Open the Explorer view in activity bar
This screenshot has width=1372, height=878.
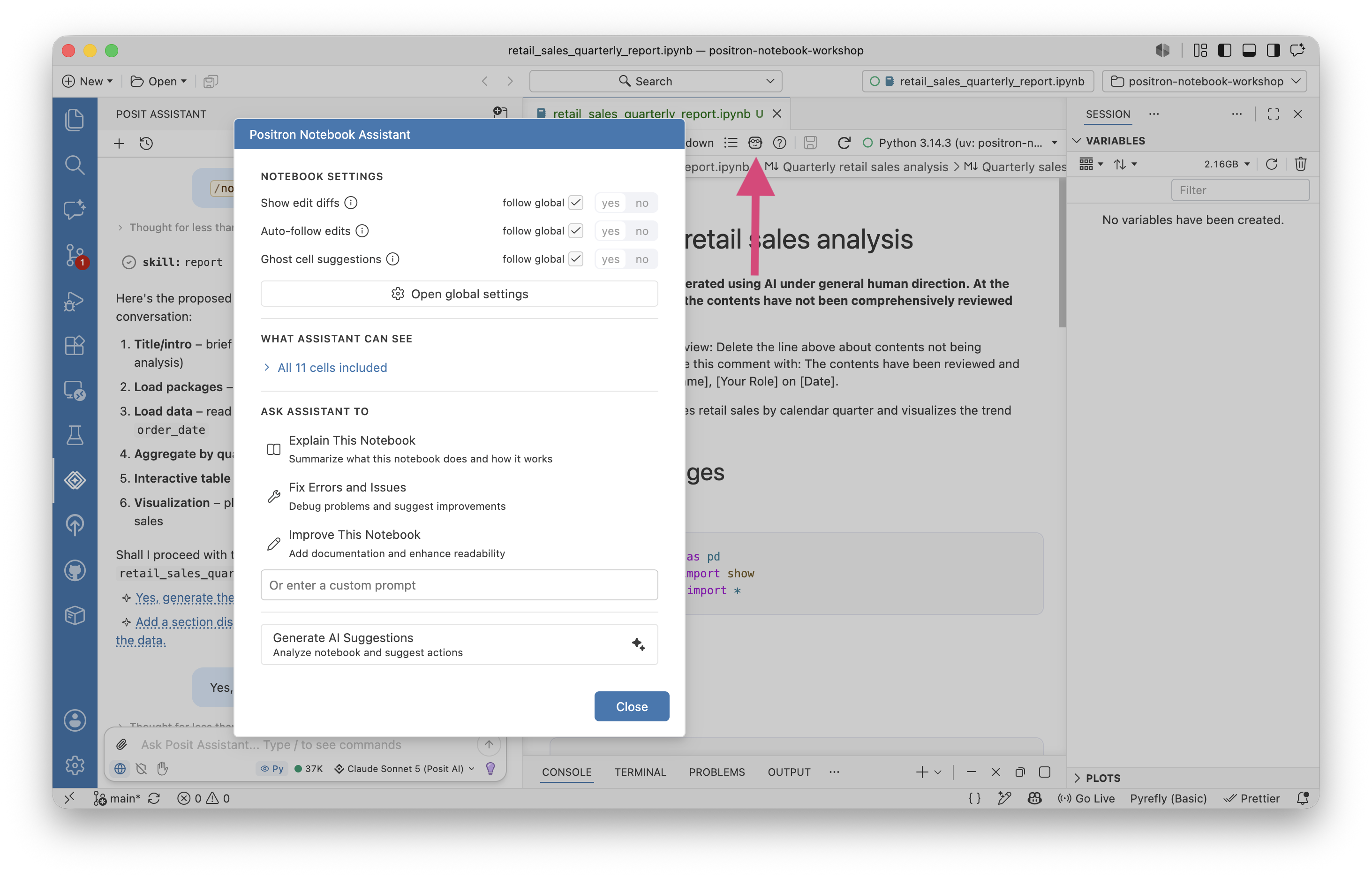[x=75, y=120]
